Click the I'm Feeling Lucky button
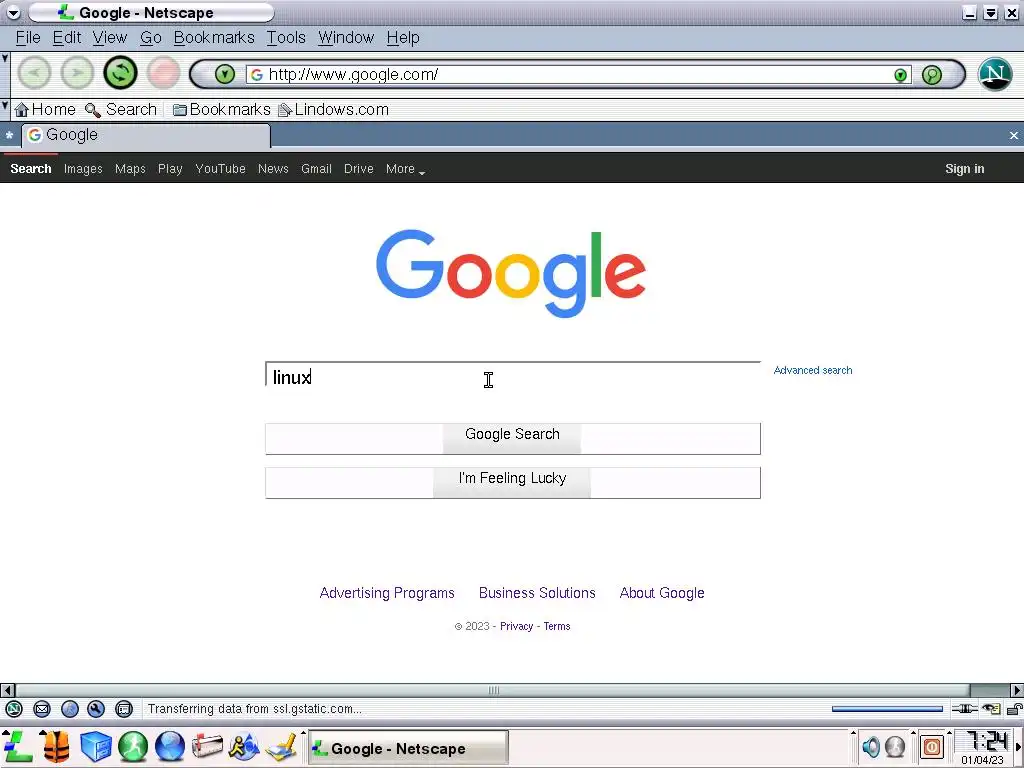Screen dimensions: 1024x768 (513, 483)
